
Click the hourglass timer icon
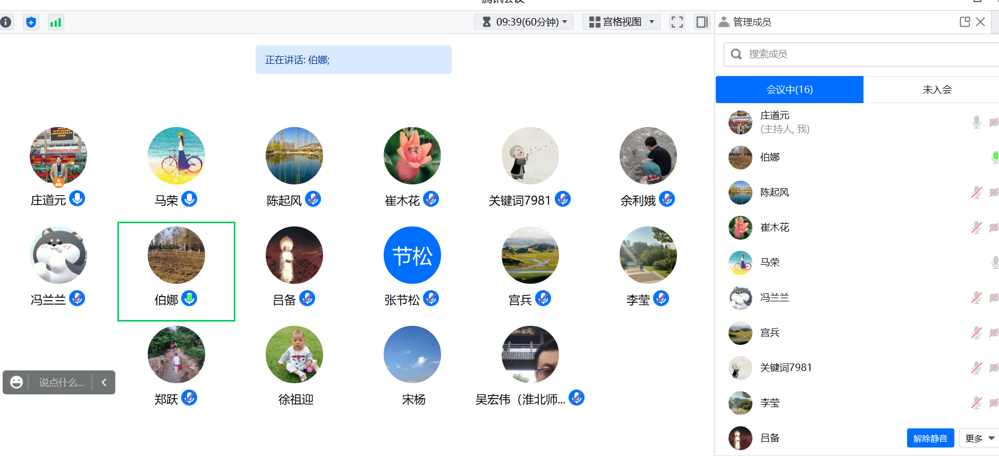487,22
